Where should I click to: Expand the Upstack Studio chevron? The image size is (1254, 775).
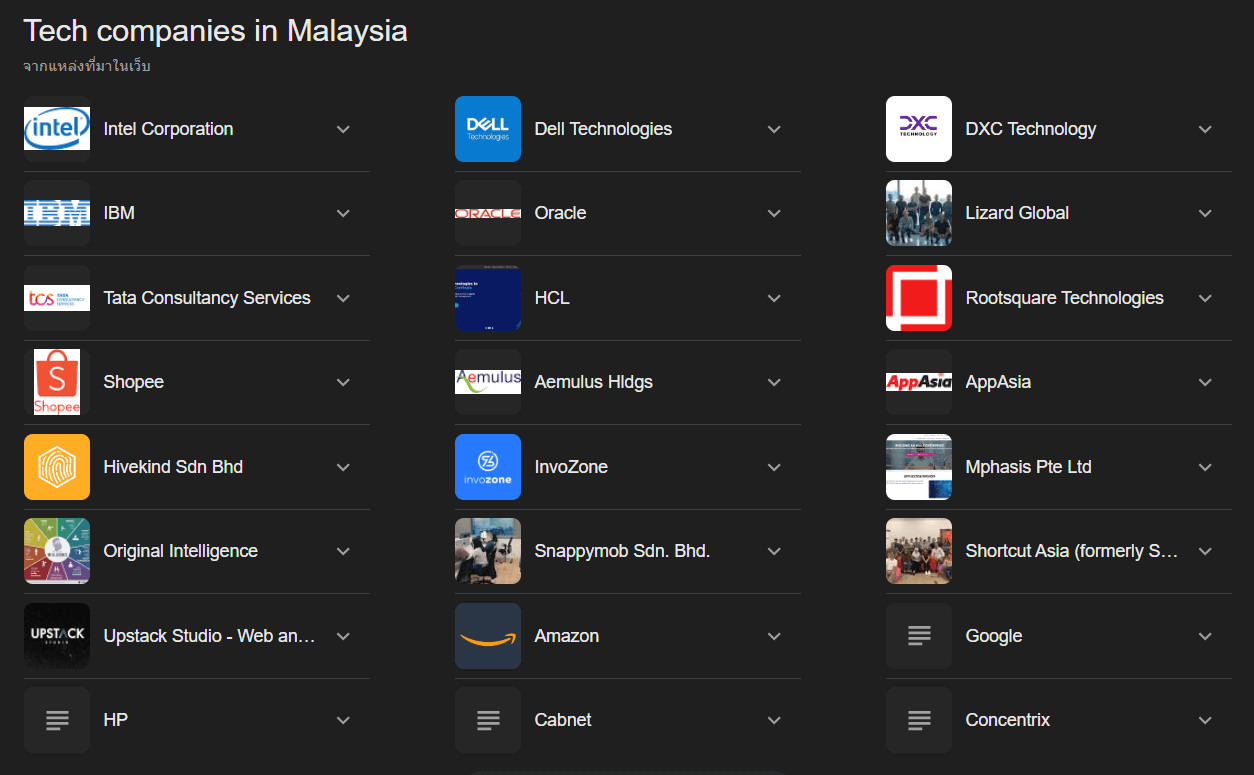[x=343, y=636]
